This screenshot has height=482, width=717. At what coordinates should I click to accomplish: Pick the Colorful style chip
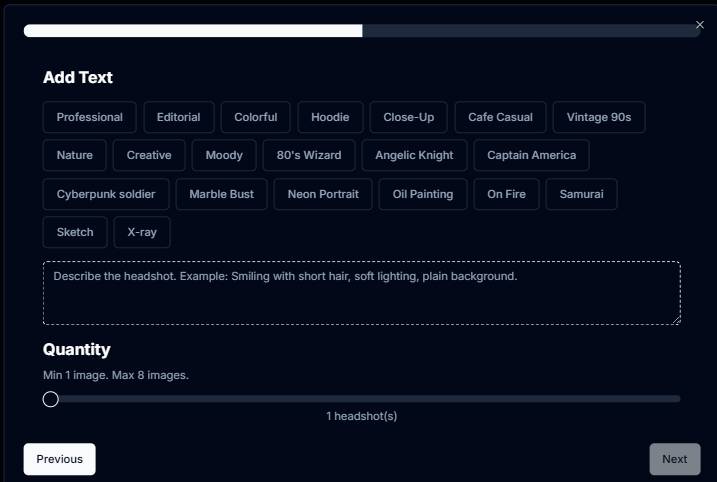tap(256, 117)
